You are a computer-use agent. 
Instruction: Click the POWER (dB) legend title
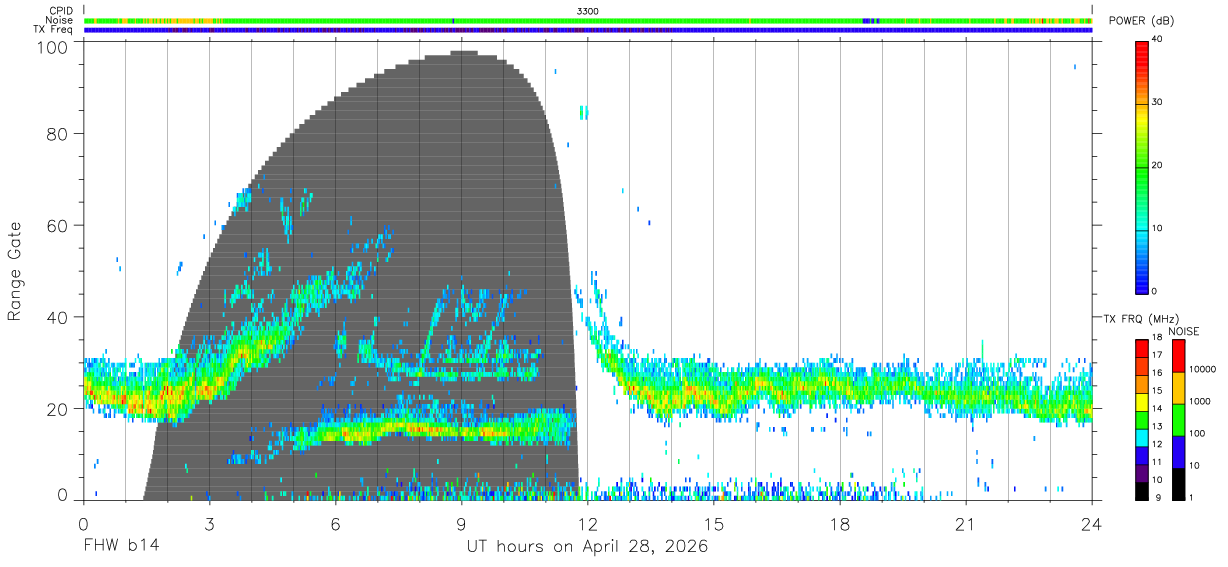[1141, 21]
